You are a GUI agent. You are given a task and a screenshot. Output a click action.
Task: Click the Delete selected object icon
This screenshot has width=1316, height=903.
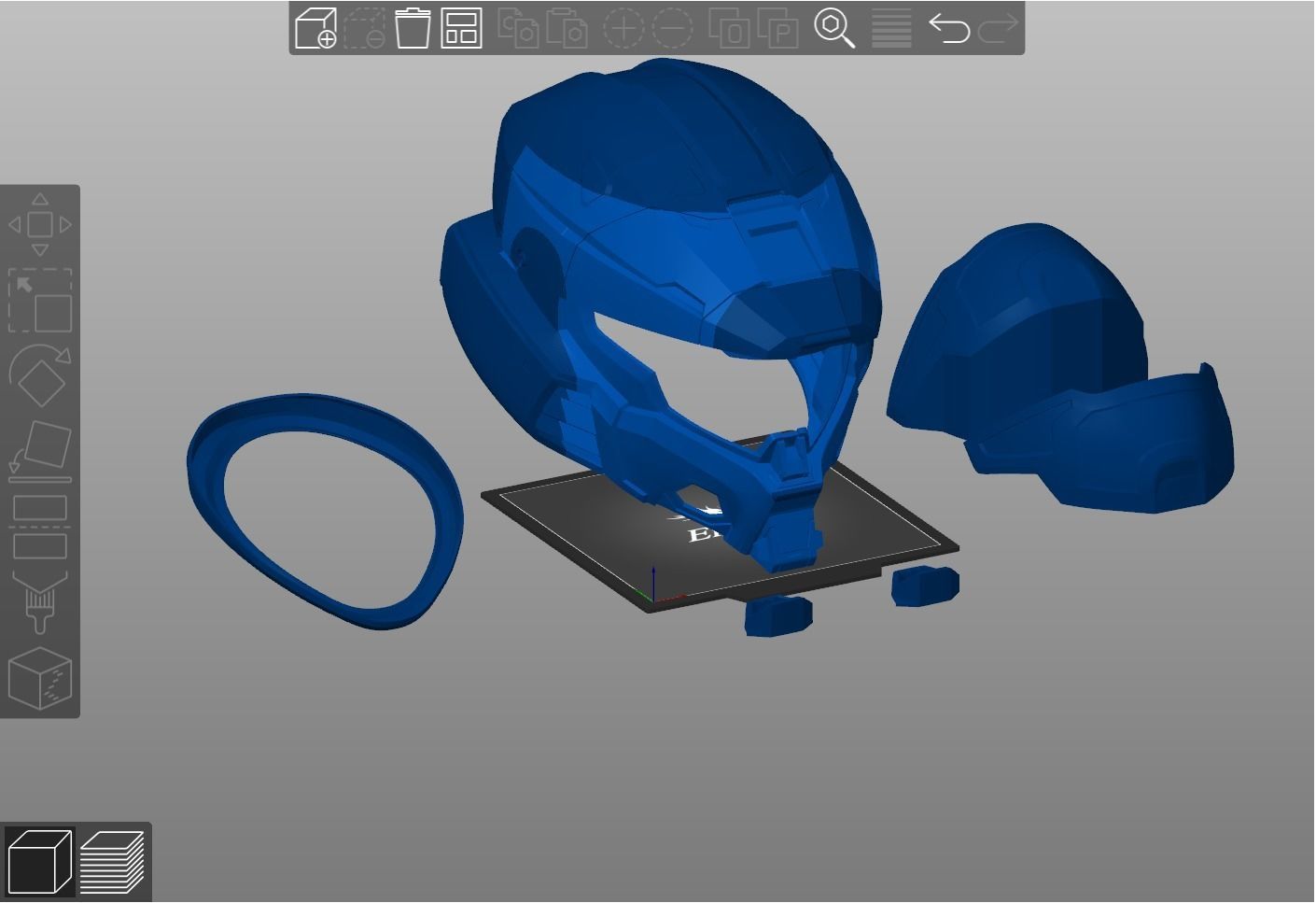[364, 28]
